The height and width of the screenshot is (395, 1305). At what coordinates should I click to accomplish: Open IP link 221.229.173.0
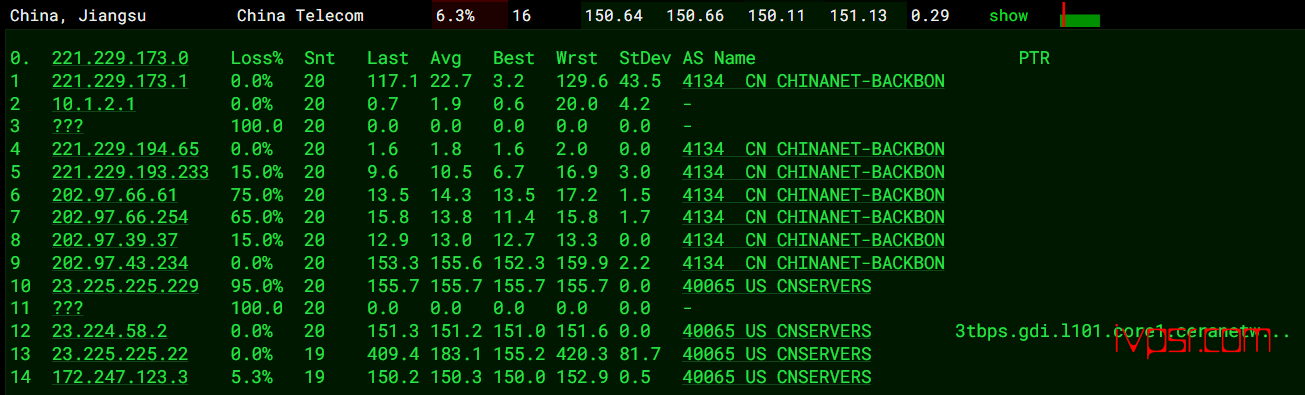click(x=120, y=58)
